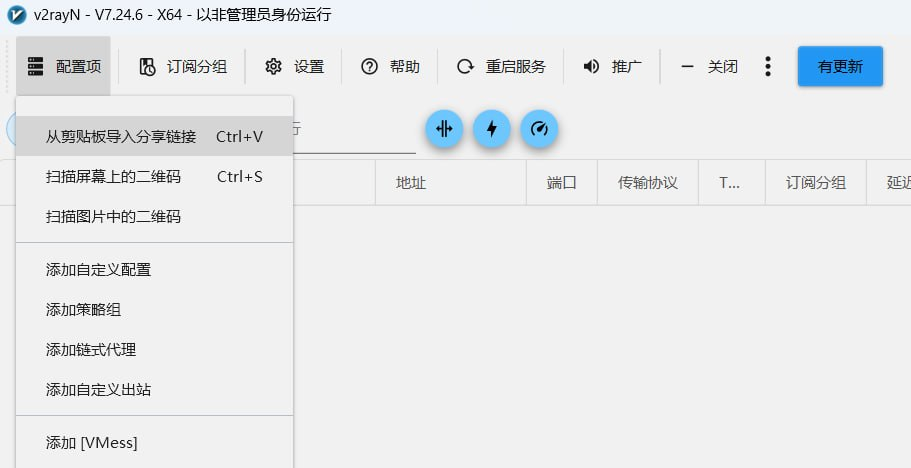The image size is (911, 468).
Task: Select 添加 [VMess] menu entry
Action: [x=155, y=443]
